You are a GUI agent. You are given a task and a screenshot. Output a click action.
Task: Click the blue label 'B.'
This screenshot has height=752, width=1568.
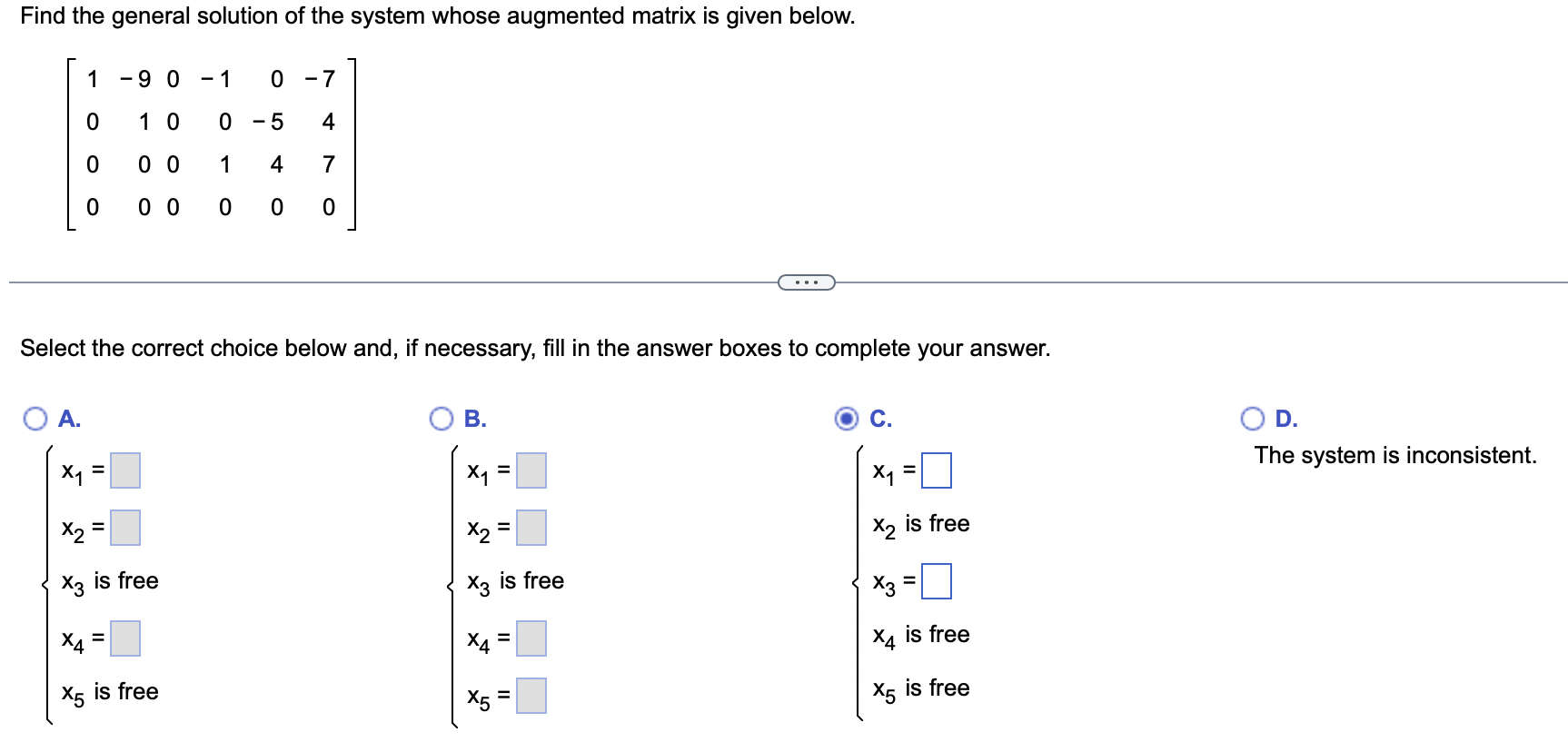(x=473, y=419)
